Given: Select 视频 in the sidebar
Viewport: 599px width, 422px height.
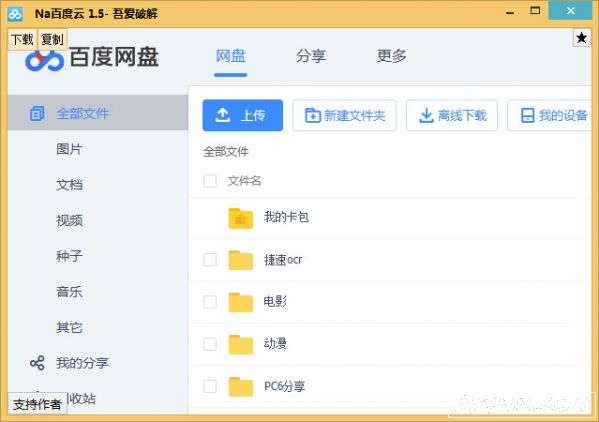Looking at the screenshot, I should tap(69, 220).
